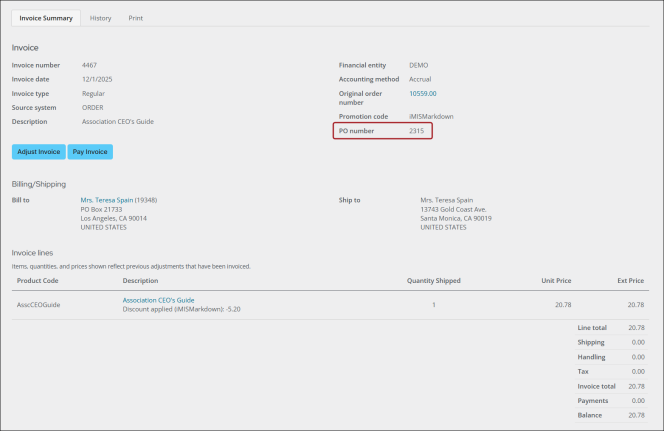This screenshot has width=664, height=431.
Task: Click the promotion code value iMISMarkdown
Action: click(431, 116)
